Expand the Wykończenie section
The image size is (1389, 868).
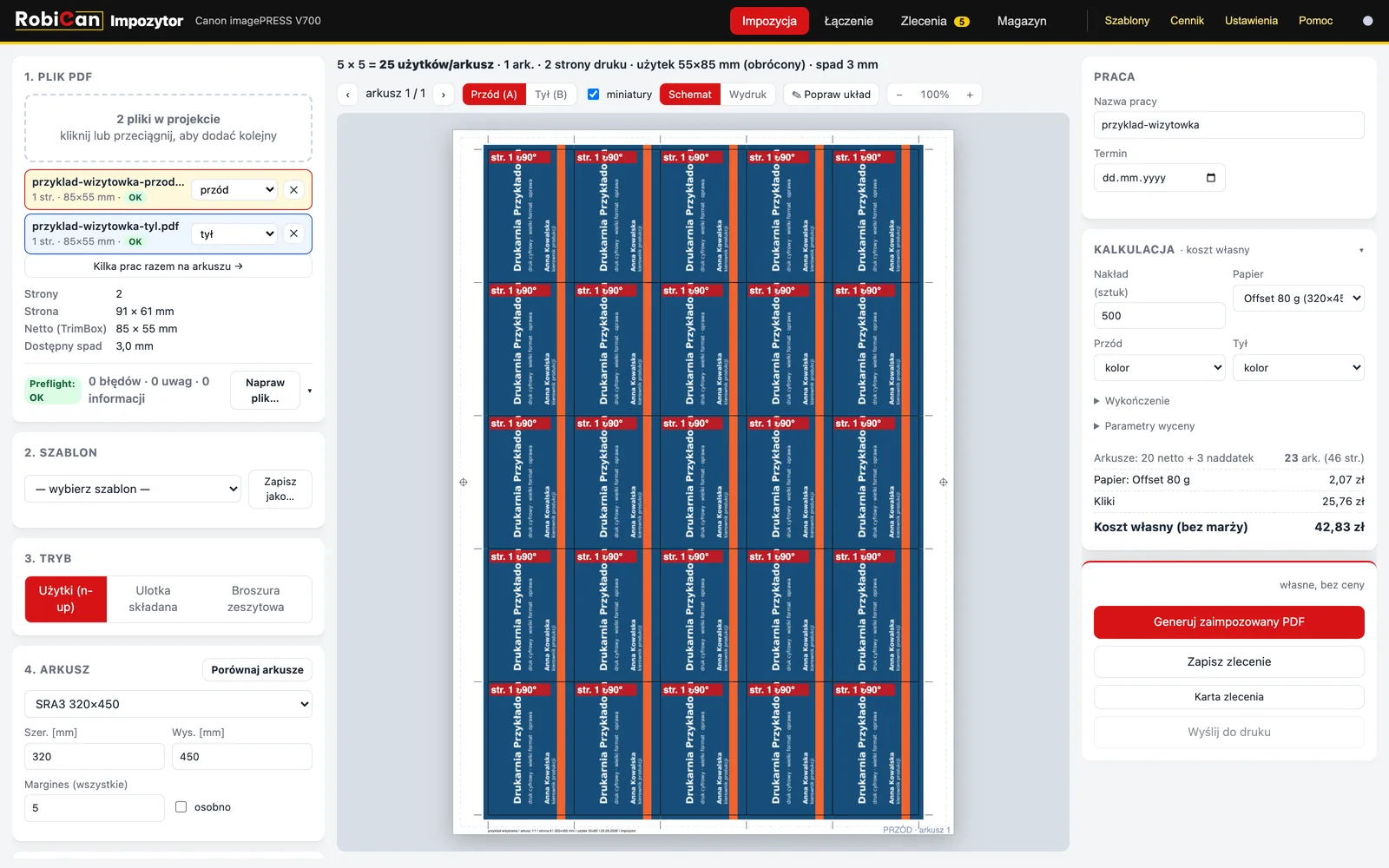tap(1132, 401)
